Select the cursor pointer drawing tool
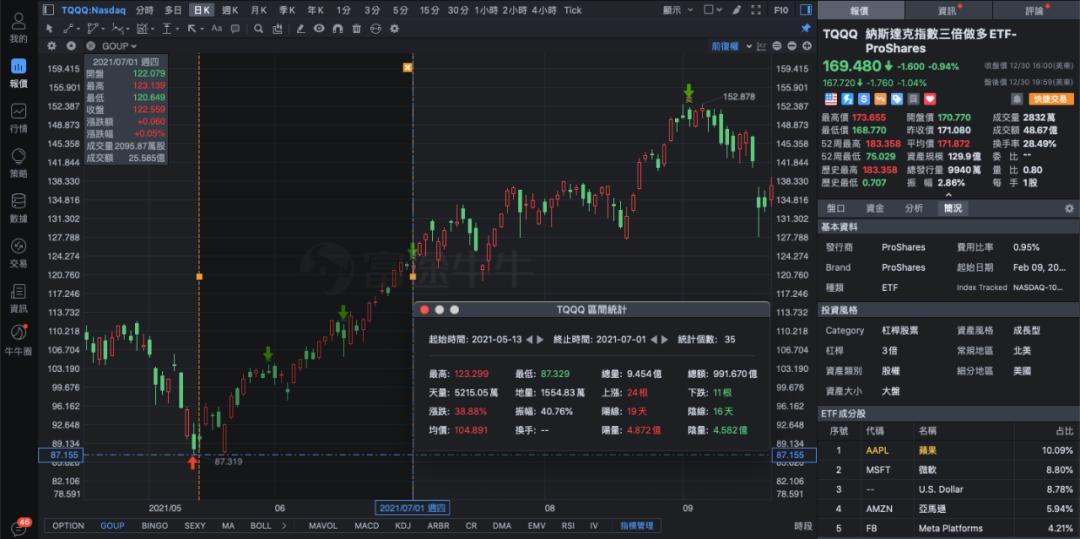The image size is (1080, 539). 50,28
